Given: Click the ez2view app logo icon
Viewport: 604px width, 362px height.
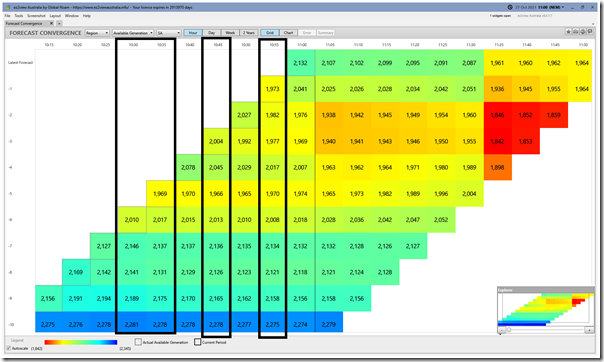Looking at the screenshot, I should pyautogui.click(x=8, y=7).
